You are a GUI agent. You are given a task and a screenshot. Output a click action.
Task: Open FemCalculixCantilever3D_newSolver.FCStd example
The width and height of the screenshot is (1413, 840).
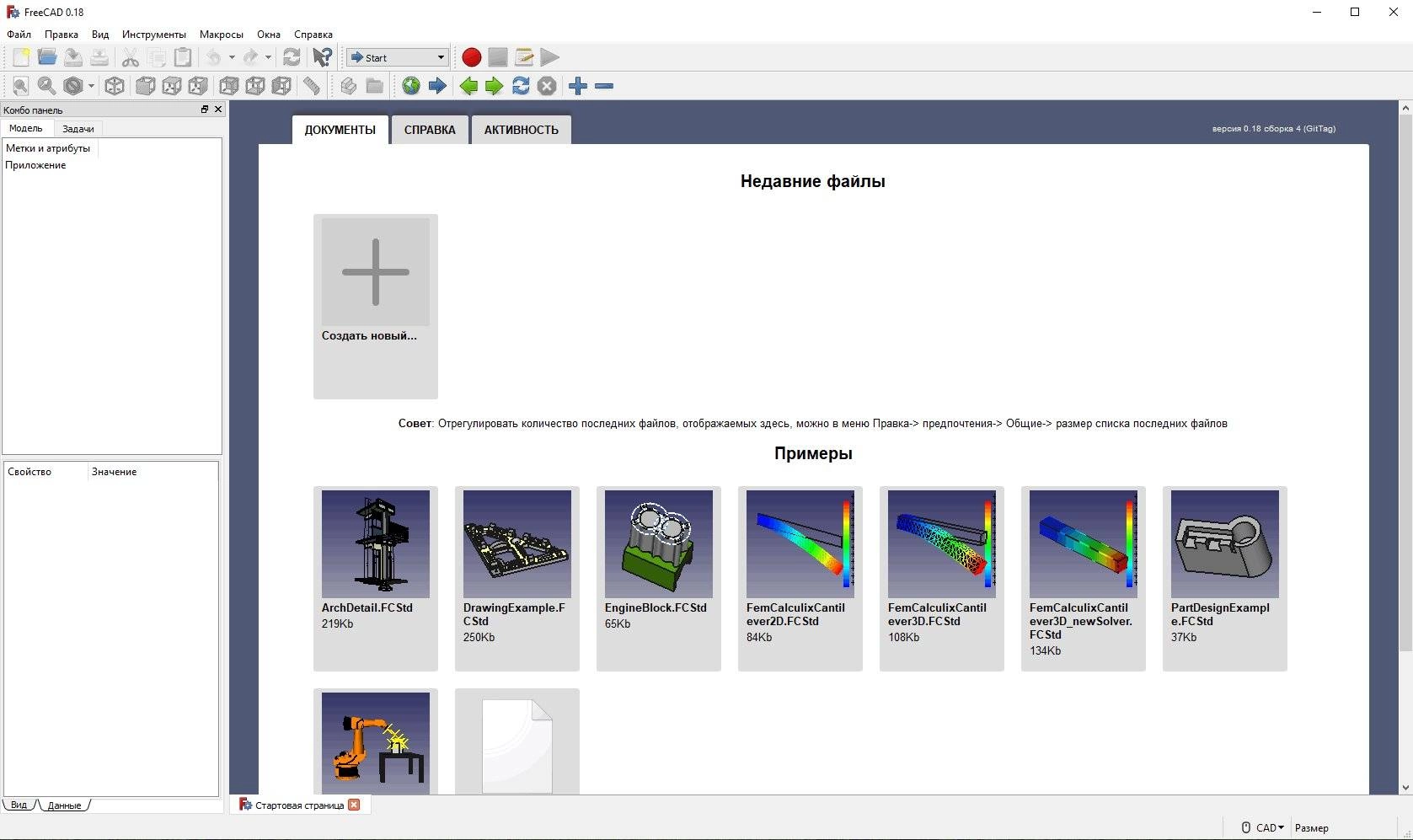coord(1084,578)
